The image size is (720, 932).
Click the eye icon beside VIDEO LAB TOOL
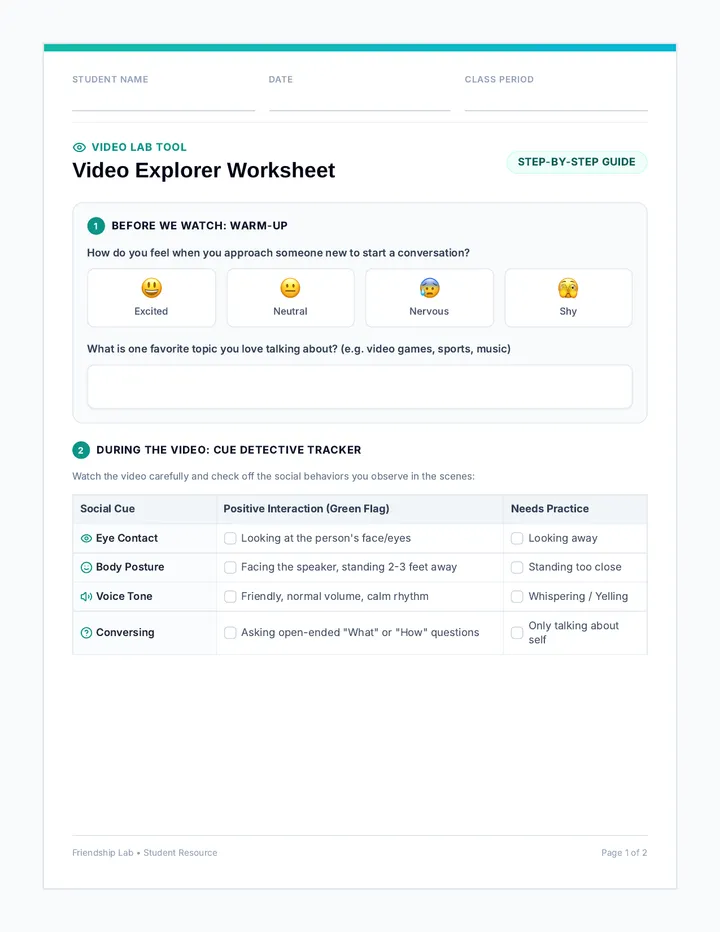click(x=79, y=147)
